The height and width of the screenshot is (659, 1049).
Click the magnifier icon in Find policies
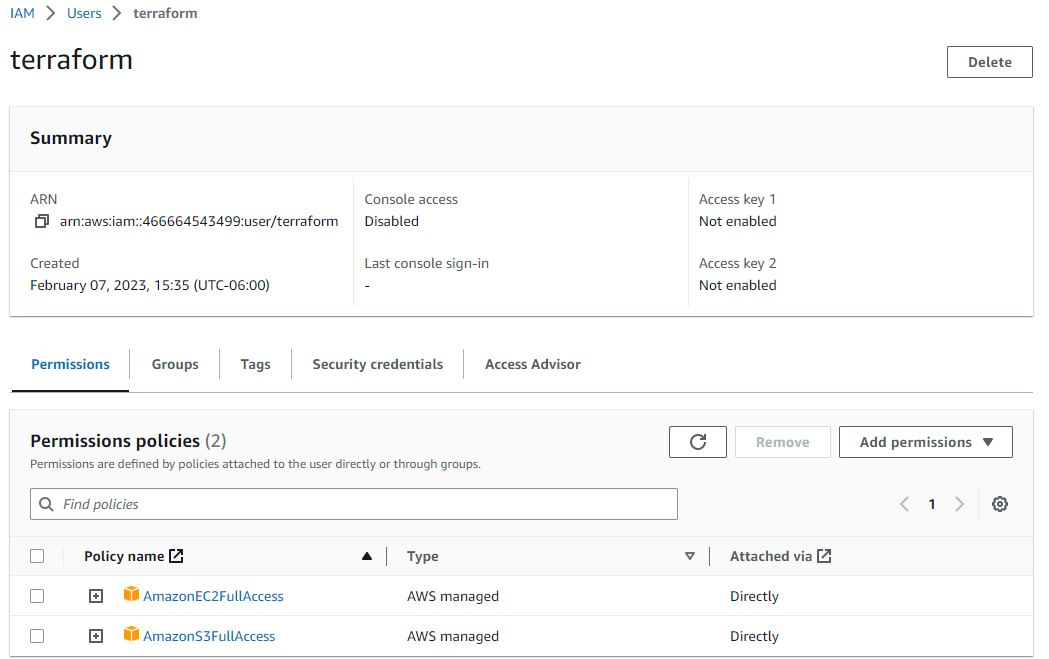pyautogui.click(x=47, y=504)
